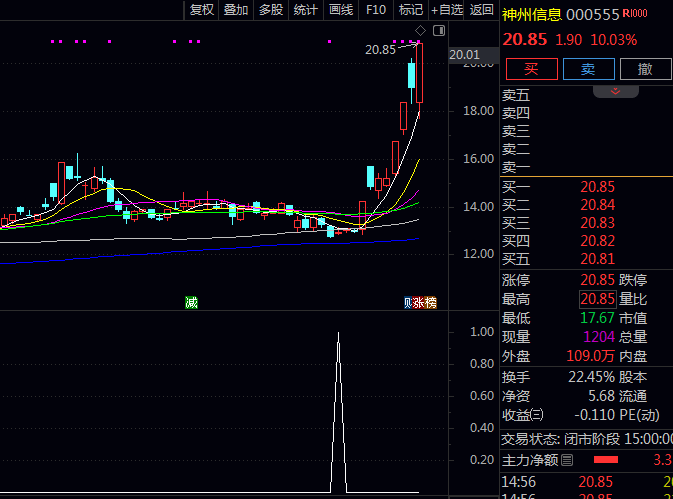Click the stock name 神州信息

[532, 15]
